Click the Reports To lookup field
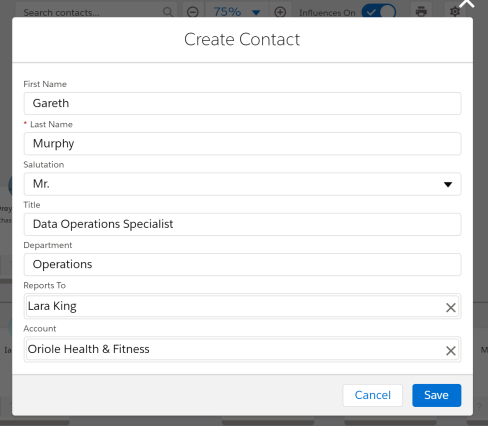This screenshot has width=488, height=426. [242, 306]
